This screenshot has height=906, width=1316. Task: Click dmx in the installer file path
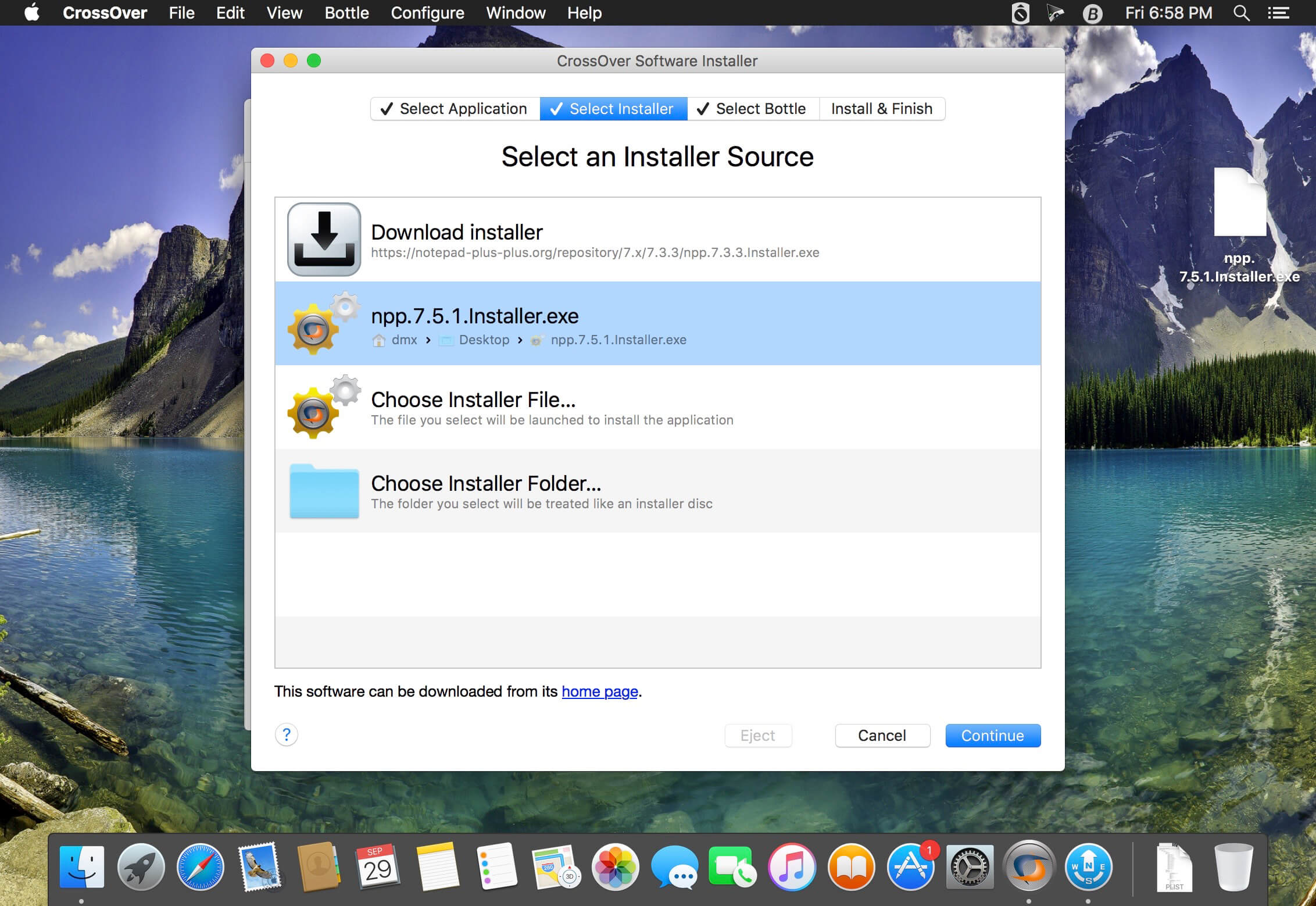pos(404,340)
